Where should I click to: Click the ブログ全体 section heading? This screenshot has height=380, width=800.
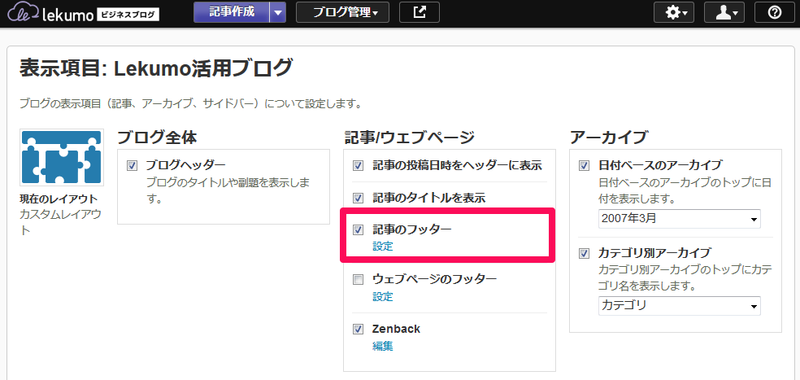pos(157,137)
